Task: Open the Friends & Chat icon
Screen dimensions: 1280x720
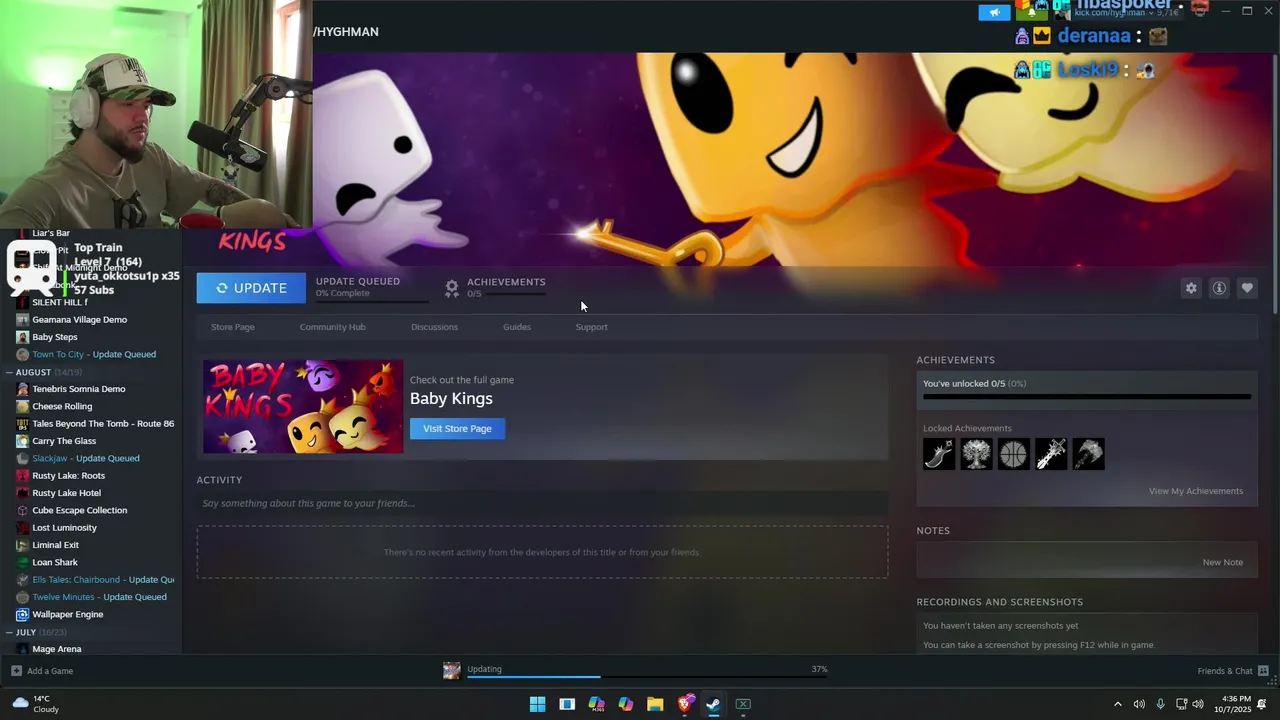Action: tap(1263, 671)
